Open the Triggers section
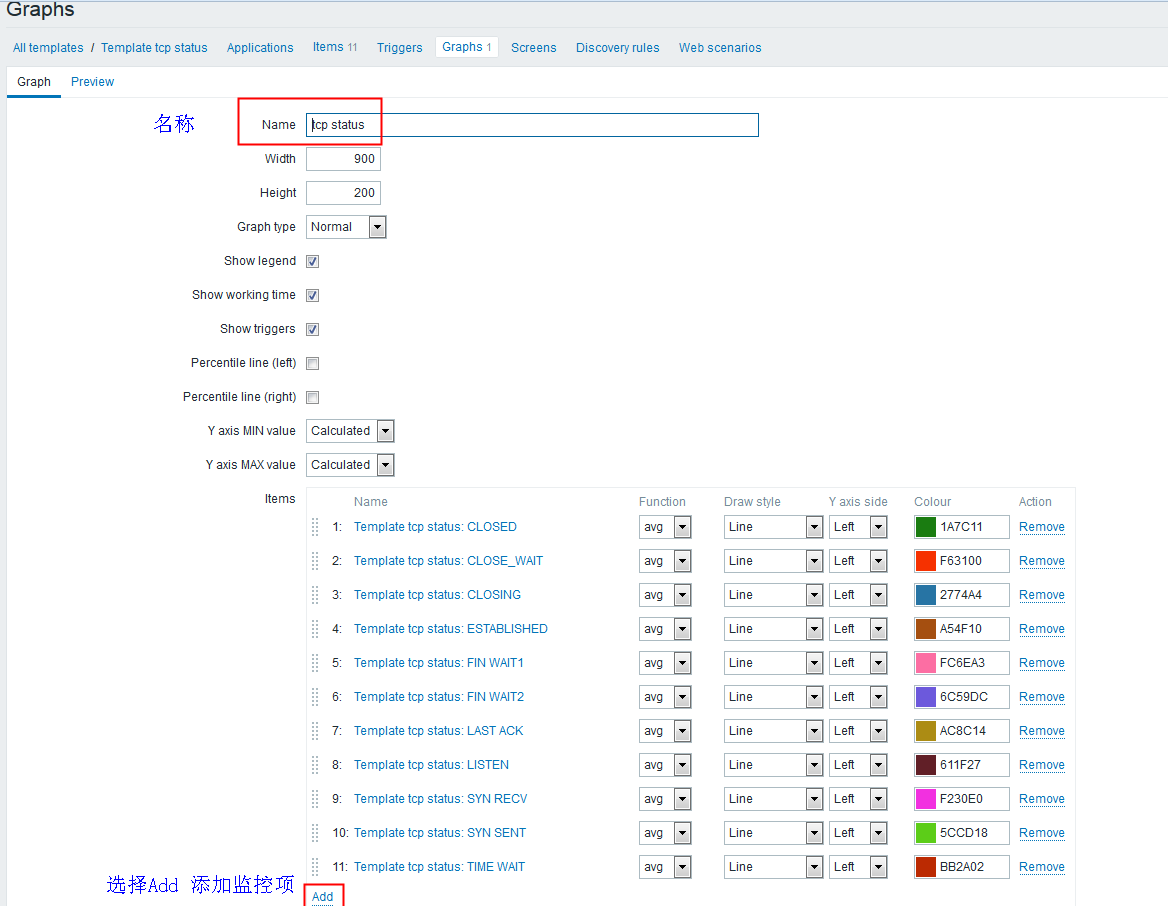The height and width of the screenshot is (906, 1168). click(399, 48)
